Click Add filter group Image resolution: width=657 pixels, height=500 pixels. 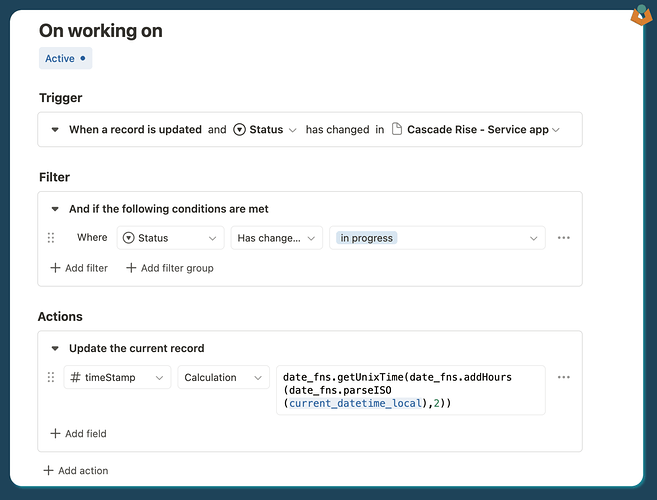coord(169,268)
